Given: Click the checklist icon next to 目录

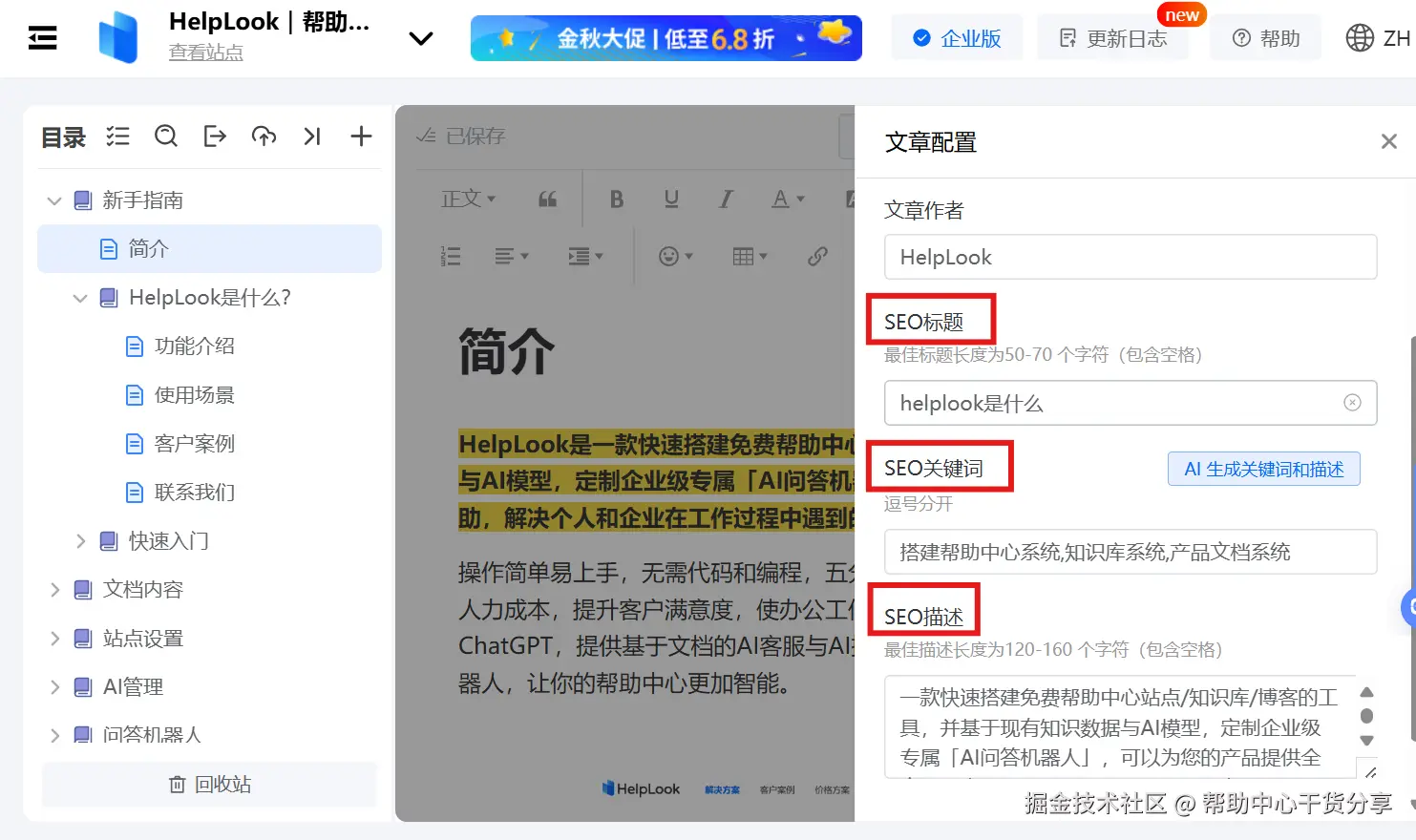Looking at the screenshot, I should [x=118, y=136].
